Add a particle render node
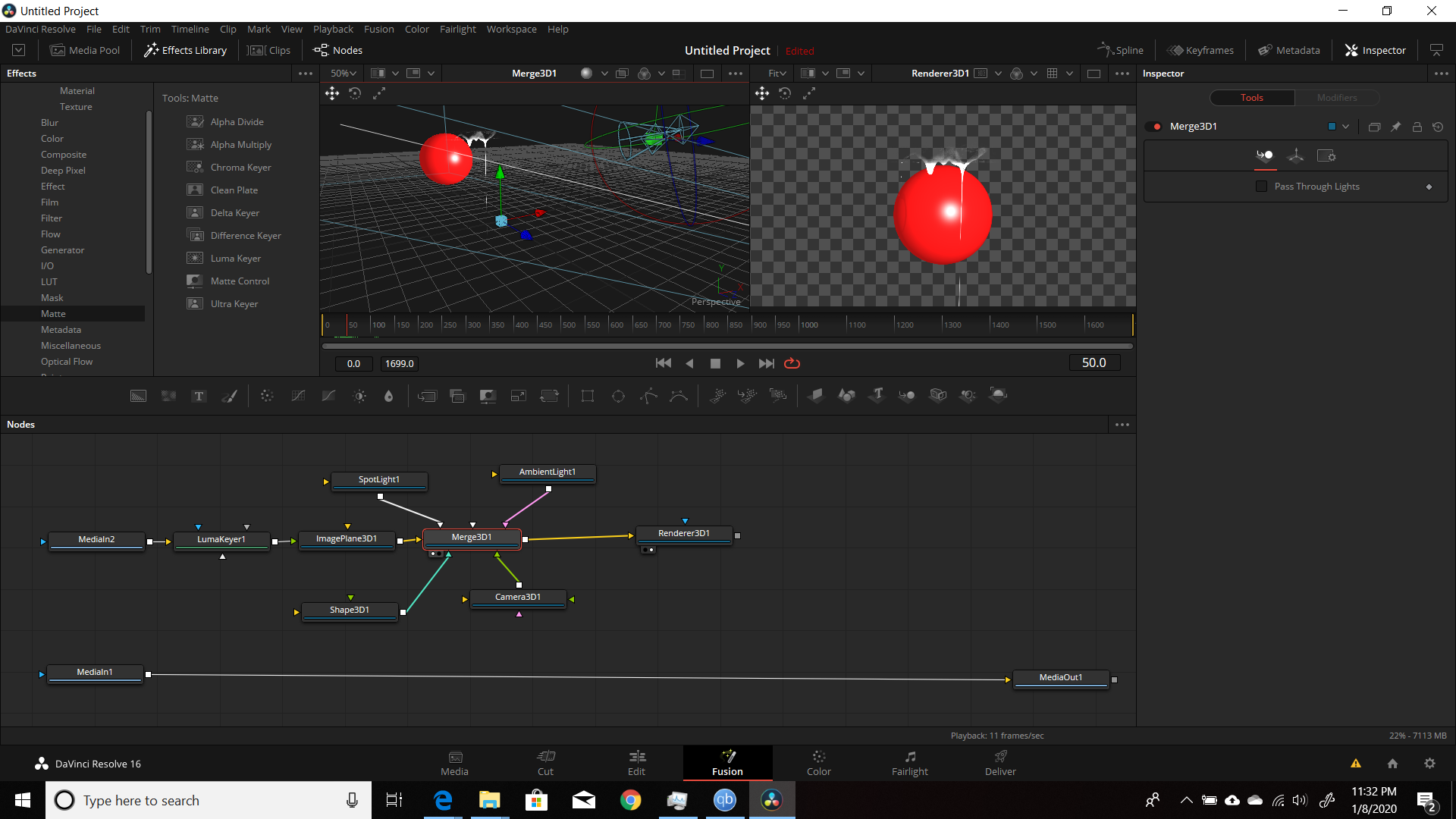Viewport: 1456px width, 819px height. [x=778, y=396]
